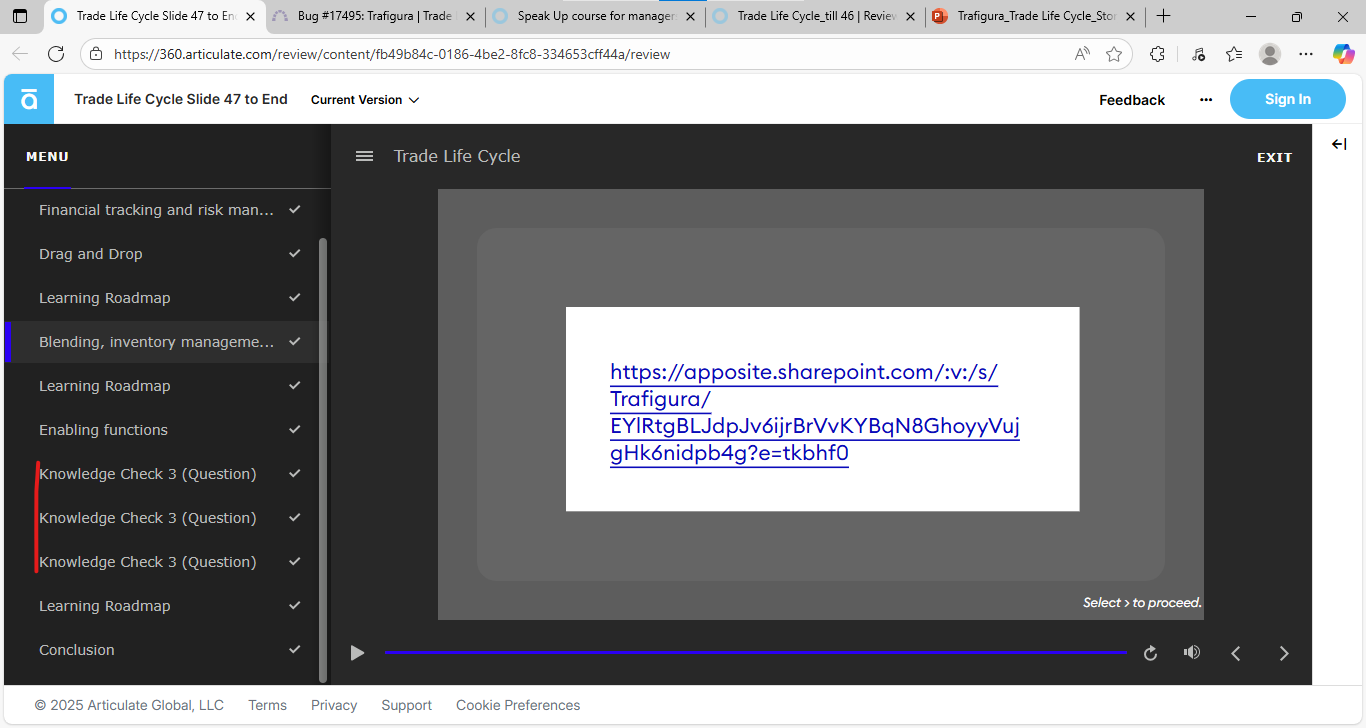Screen dimensions: 1366x728
Task: Switch to the Speak Up course tab
Action: click(595, 16)
